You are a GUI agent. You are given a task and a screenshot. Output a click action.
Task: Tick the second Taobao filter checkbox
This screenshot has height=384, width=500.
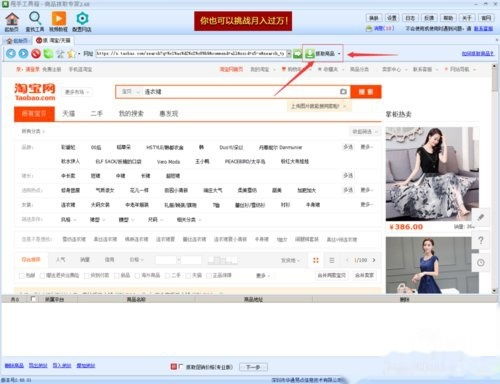click(x=42, y=275)
